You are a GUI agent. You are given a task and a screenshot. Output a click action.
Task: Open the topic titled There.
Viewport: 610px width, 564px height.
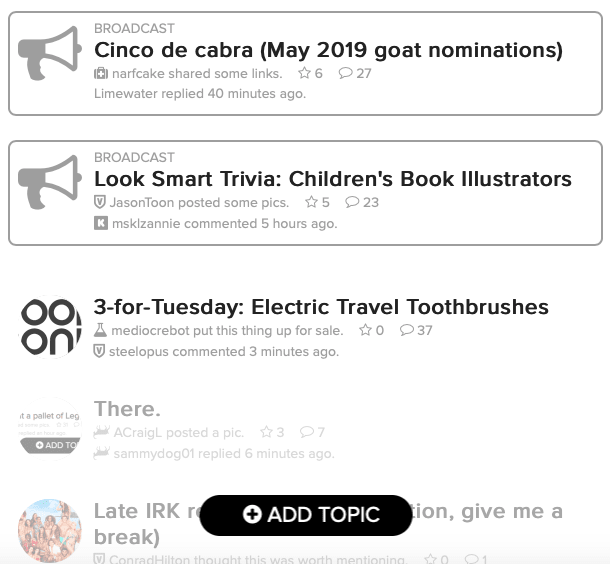(127, 409)
